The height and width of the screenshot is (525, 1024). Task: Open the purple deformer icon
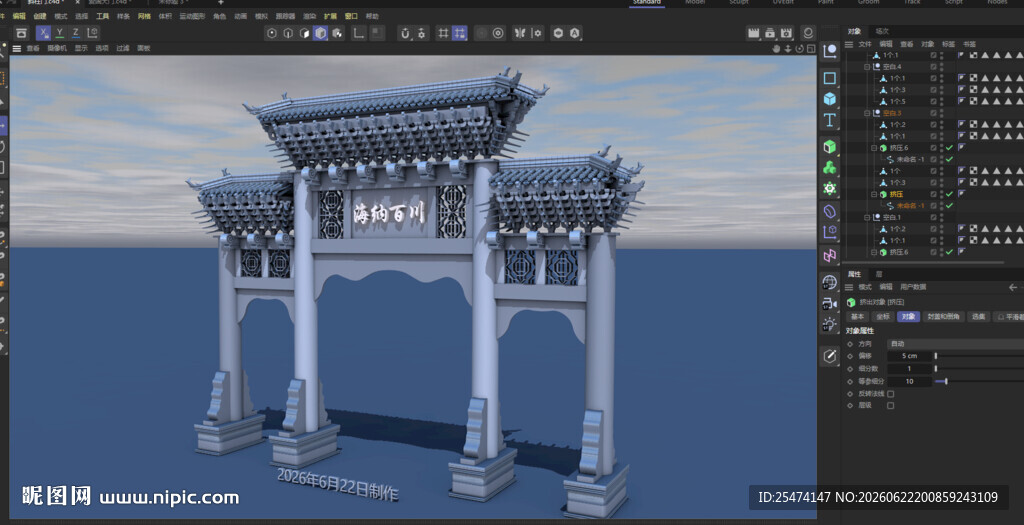[830, 212]
